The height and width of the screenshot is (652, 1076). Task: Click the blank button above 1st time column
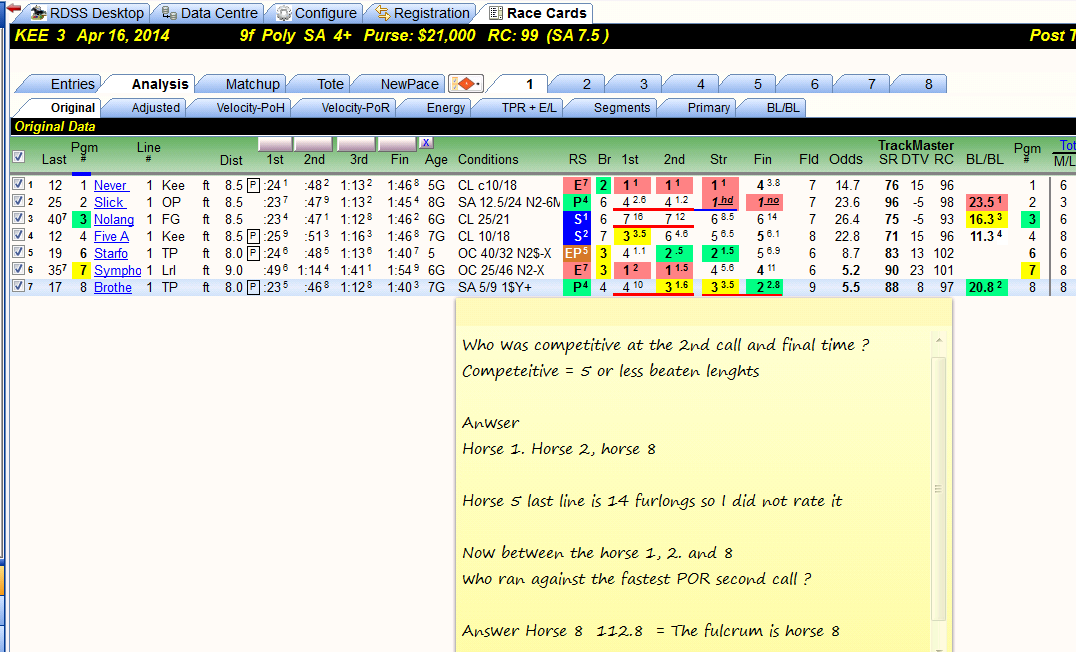click(275, 144)
